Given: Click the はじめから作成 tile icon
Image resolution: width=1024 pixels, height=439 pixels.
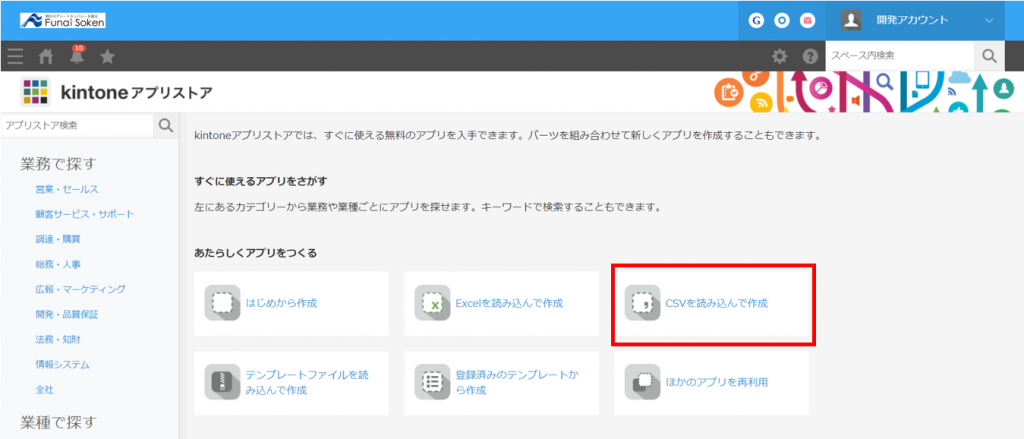Looking at the screenshot, I should (x=222, y=302).
